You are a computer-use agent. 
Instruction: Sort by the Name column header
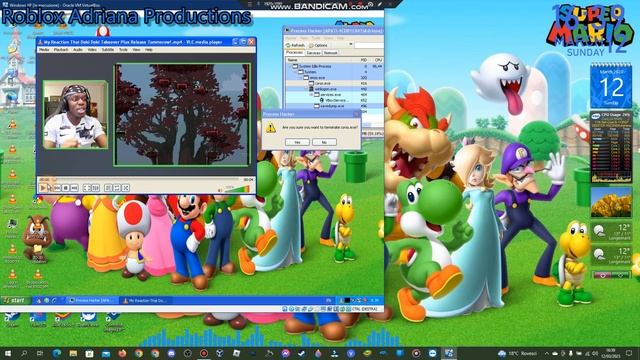point(320,60)
